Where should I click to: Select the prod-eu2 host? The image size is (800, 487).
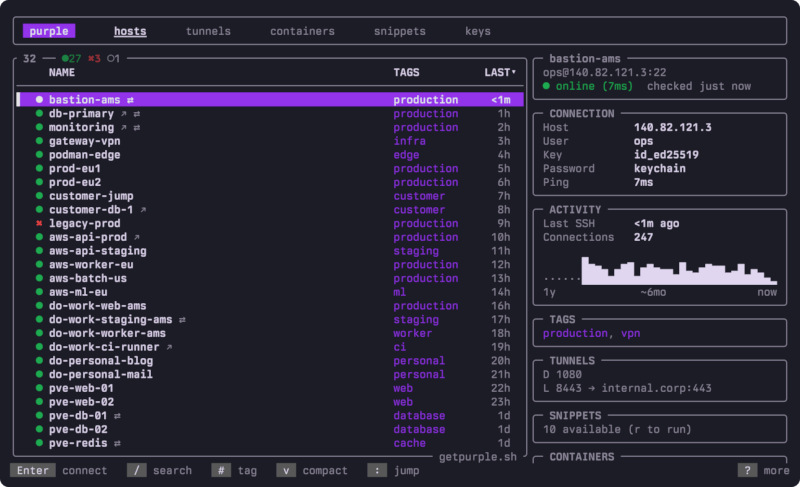click(270, 183)
